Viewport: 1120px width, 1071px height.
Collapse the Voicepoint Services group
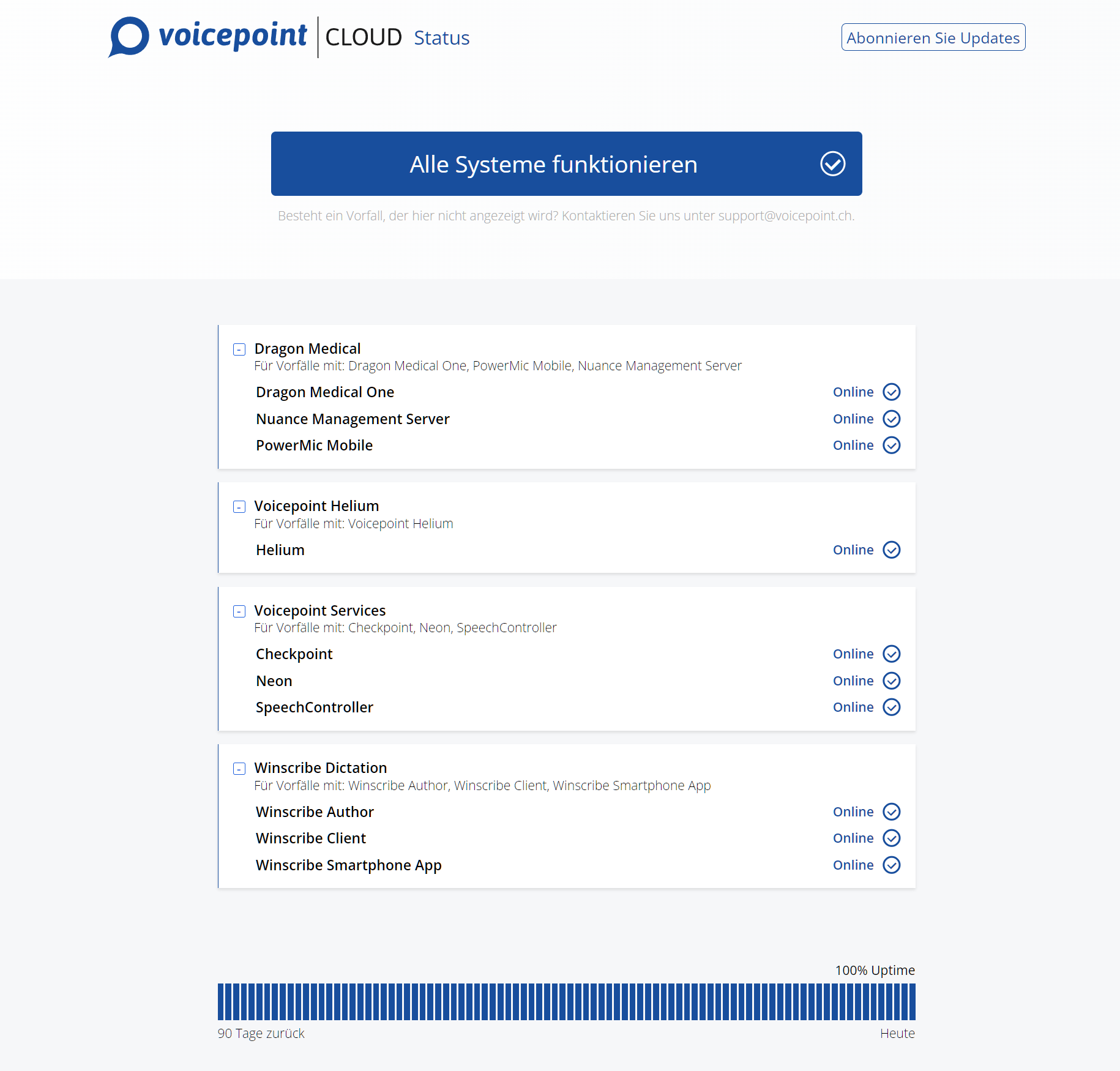[x=239, y=611]
